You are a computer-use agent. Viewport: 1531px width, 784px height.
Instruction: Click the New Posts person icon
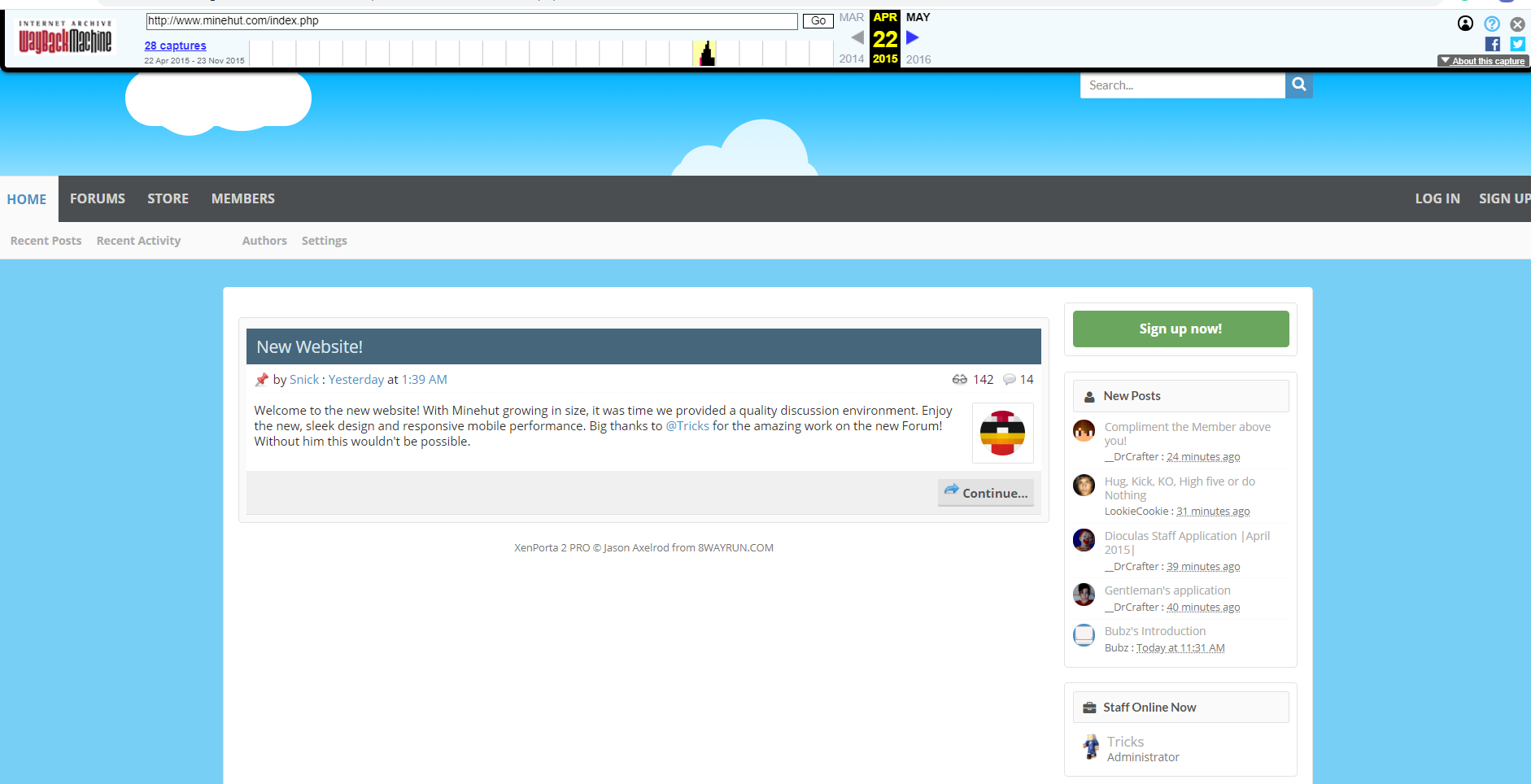point(1089,397)
